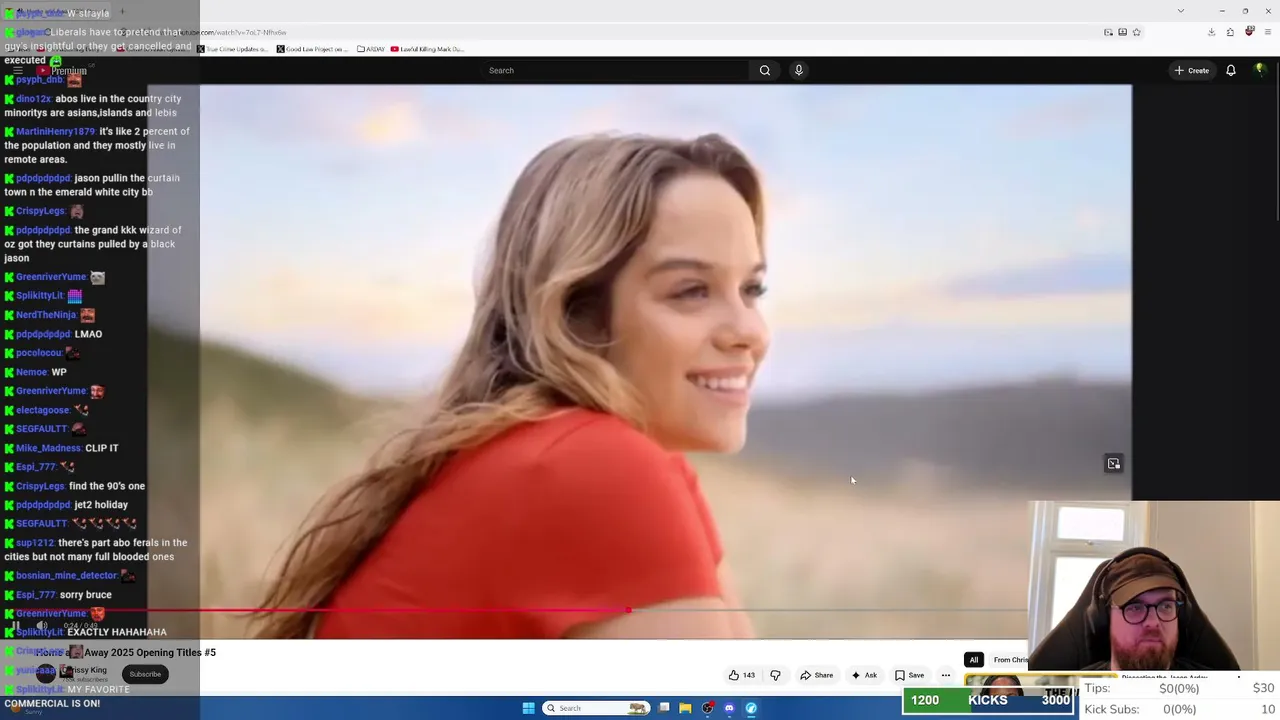Click chat username MartiniHenry1879

click(55, 132)
